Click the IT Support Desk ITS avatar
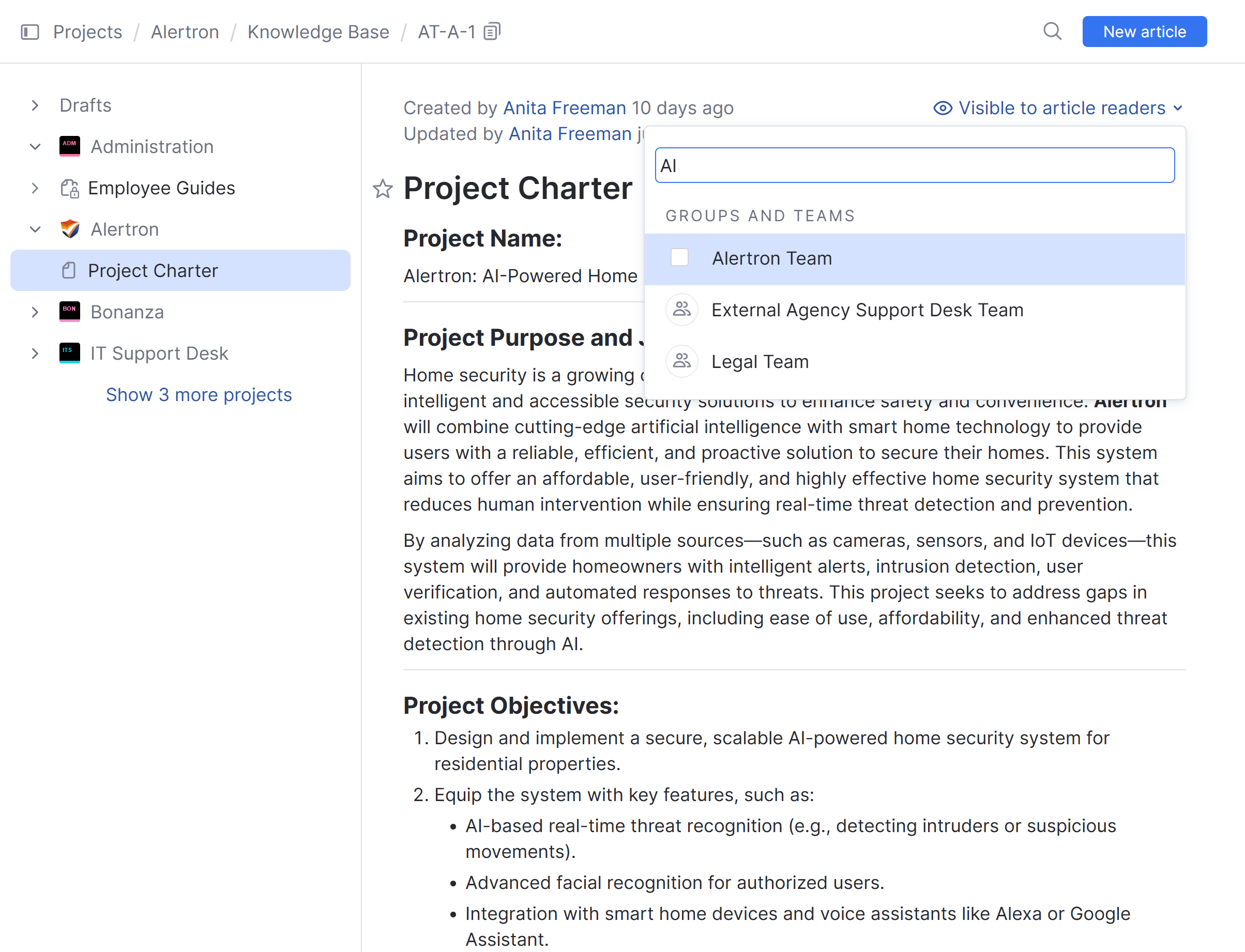Viewport: 1245px width, 952px height. point(69,352)
